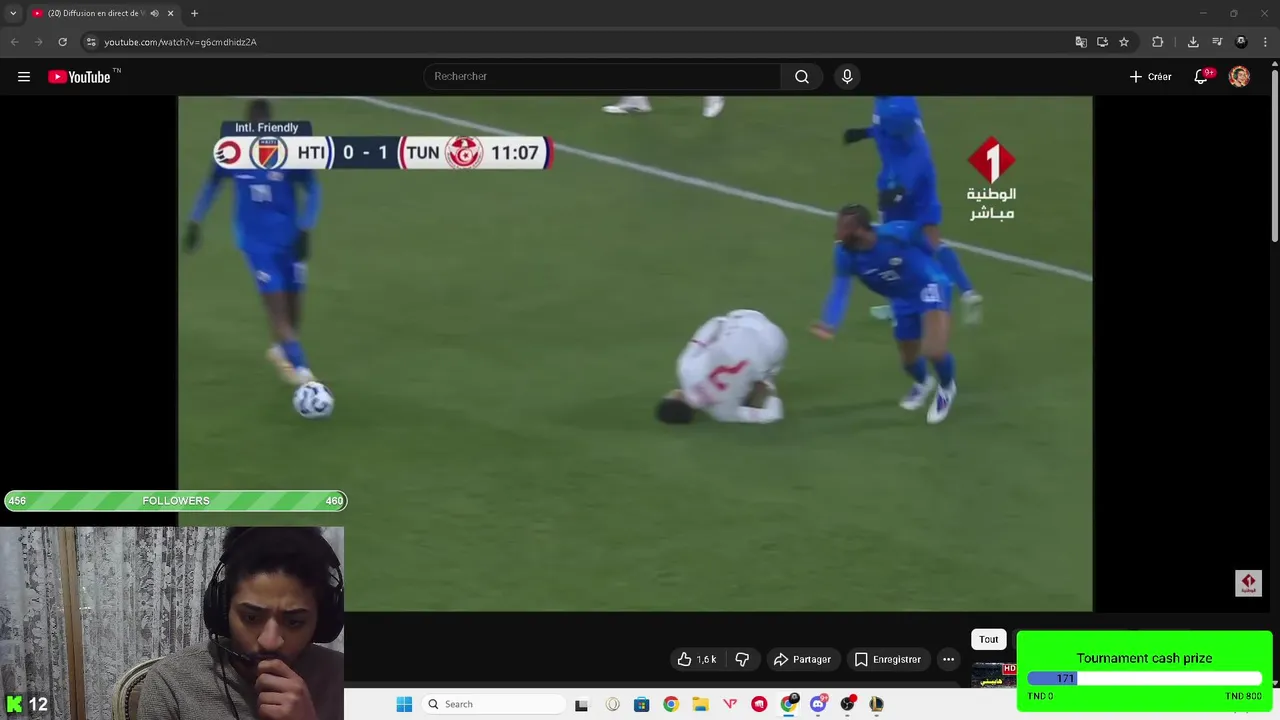Image resolution: width=1280 pixels, height=720 pixels.
Task: Bookmark this page with the star
Action: tap(1124, 42)
